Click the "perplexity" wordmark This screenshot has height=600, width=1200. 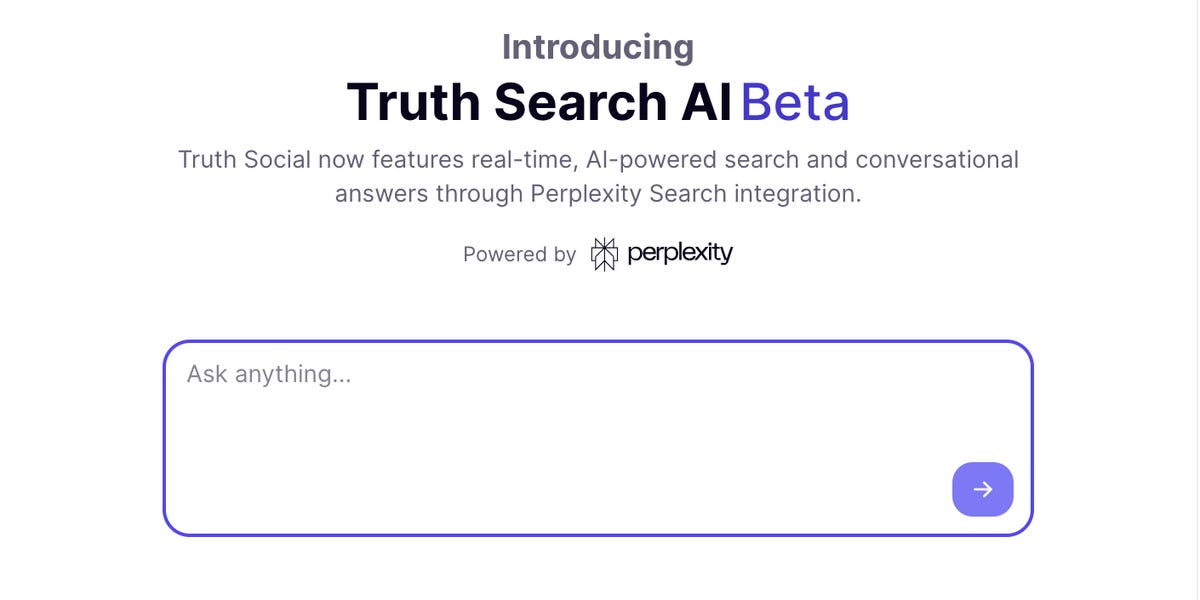click(680, 253)
